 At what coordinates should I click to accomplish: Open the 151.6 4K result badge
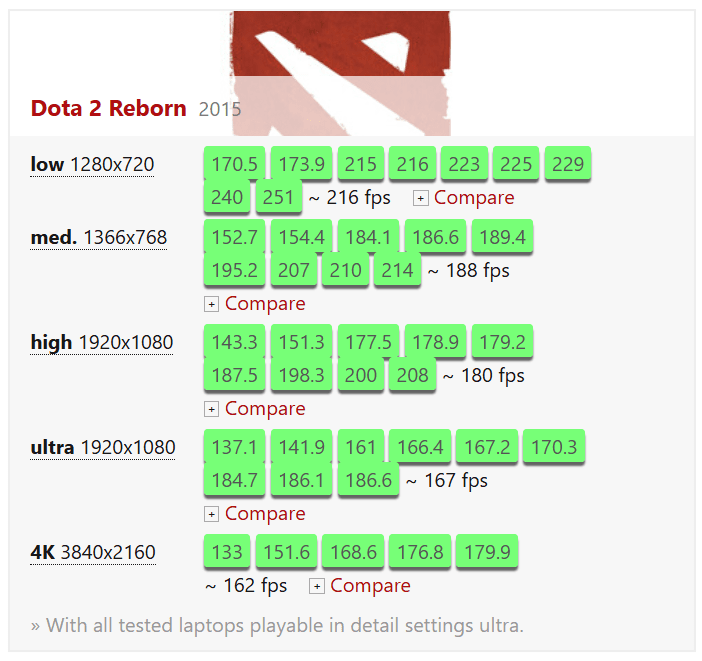pyautogui.click(x=286, y=552)
